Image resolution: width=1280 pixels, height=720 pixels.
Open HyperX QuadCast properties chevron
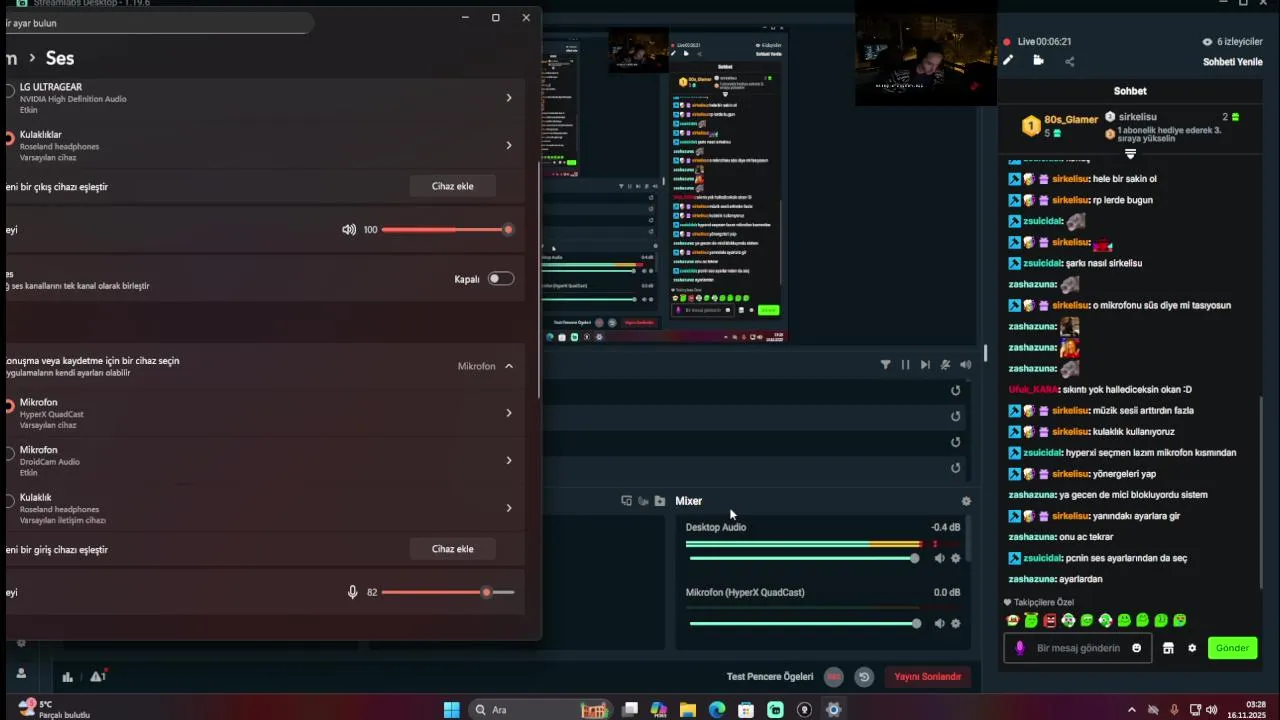click(508, 413)
